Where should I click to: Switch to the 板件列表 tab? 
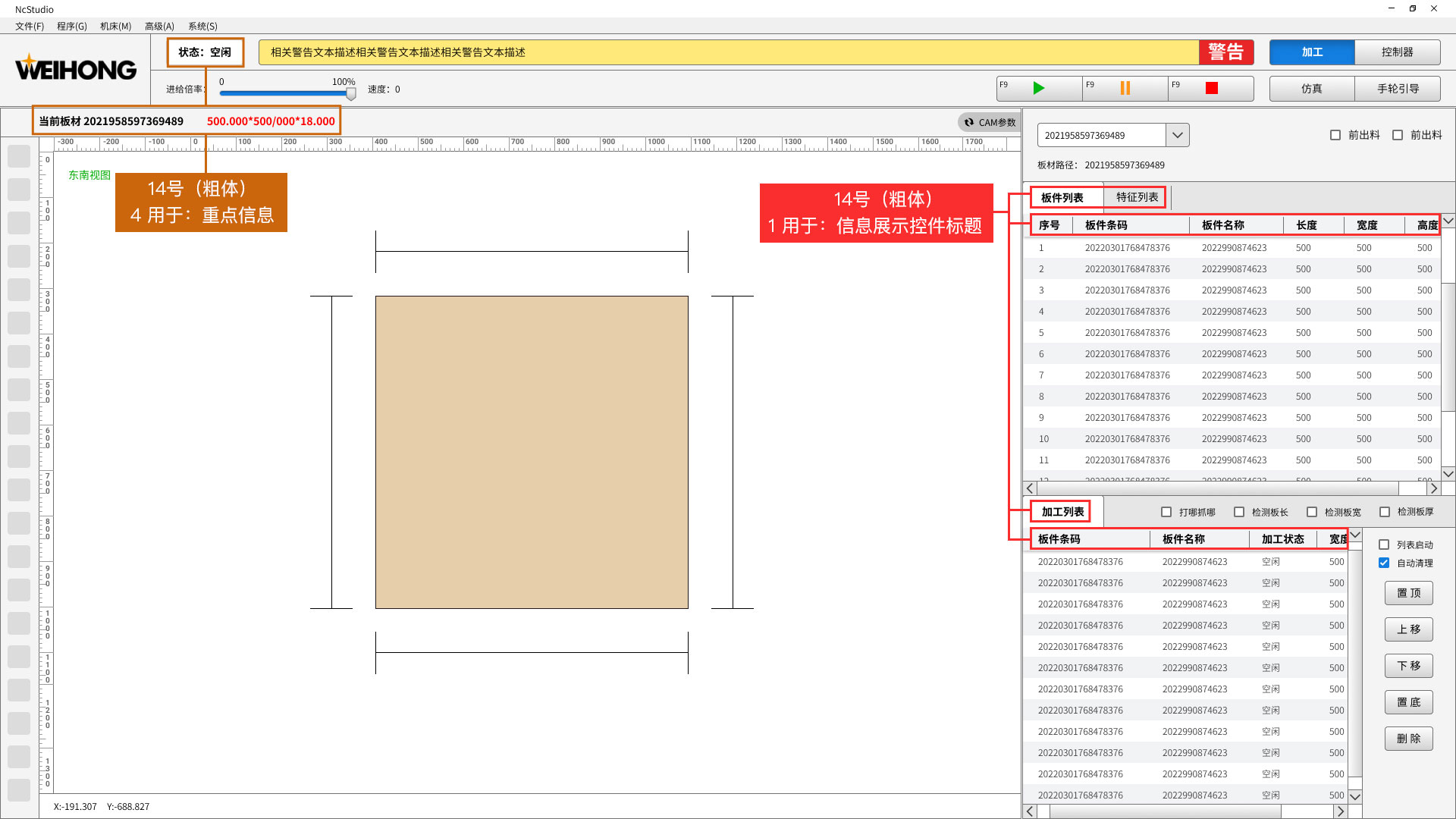point(1062,197)
